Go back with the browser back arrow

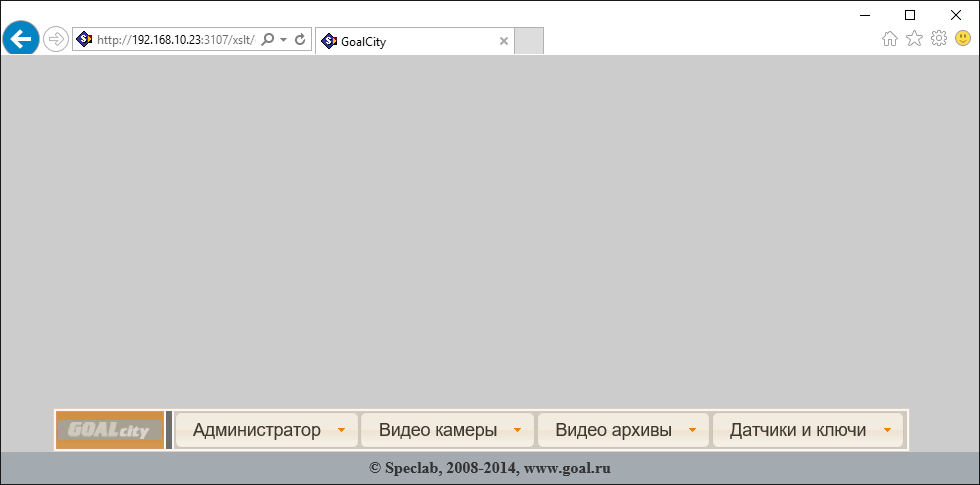21,39
